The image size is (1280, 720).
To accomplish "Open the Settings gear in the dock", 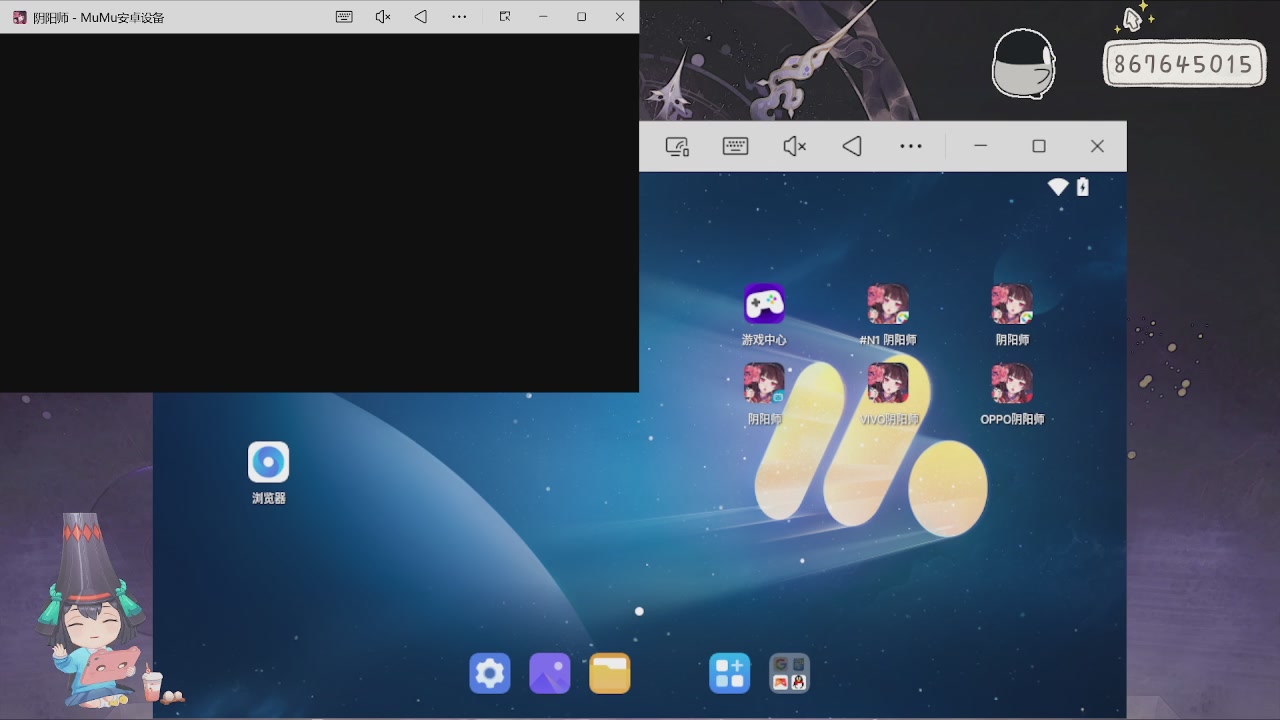I will (490, 674).
